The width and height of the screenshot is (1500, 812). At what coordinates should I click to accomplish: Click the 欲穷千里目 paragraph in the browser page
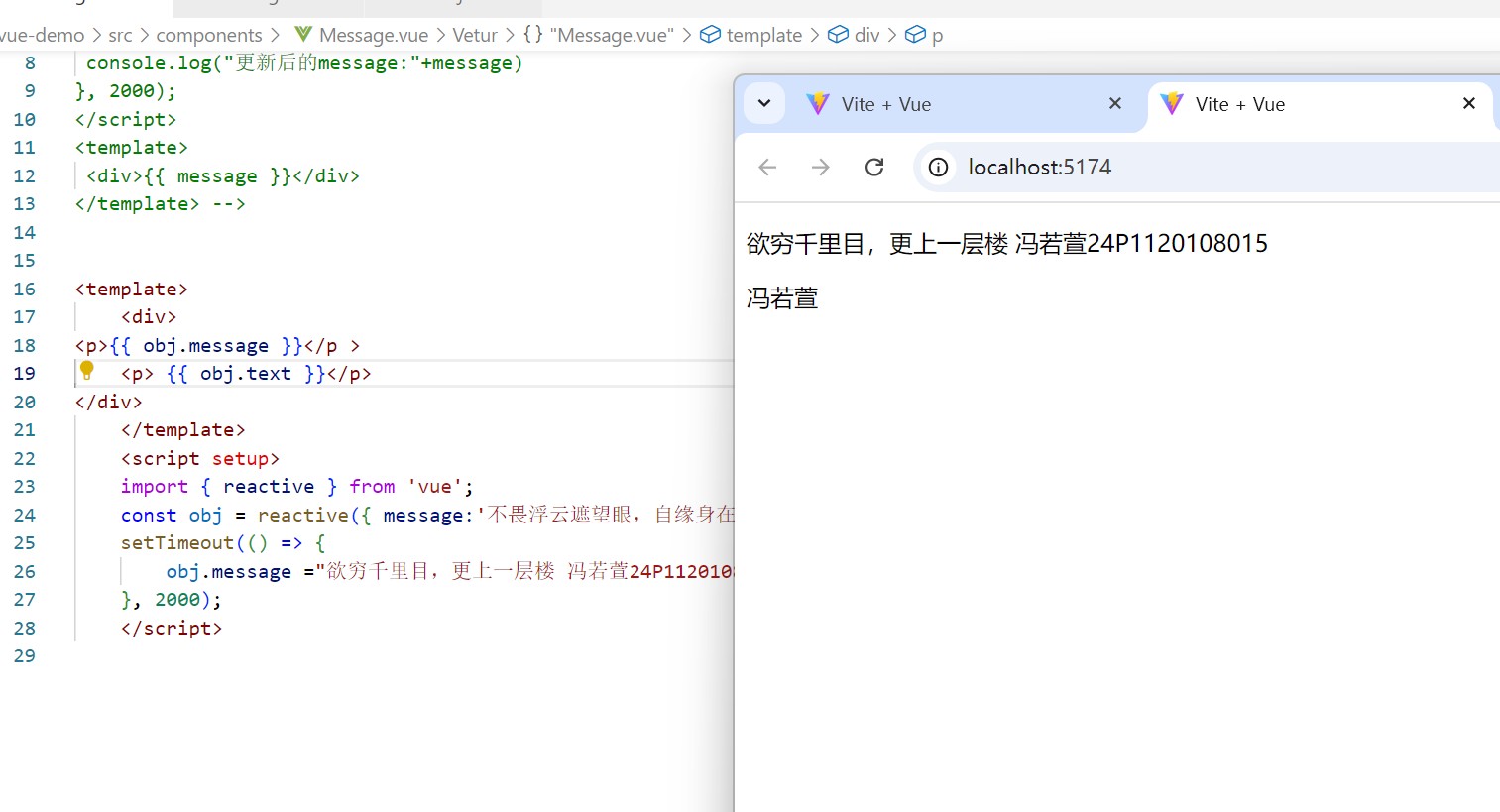click(1007, 243)
